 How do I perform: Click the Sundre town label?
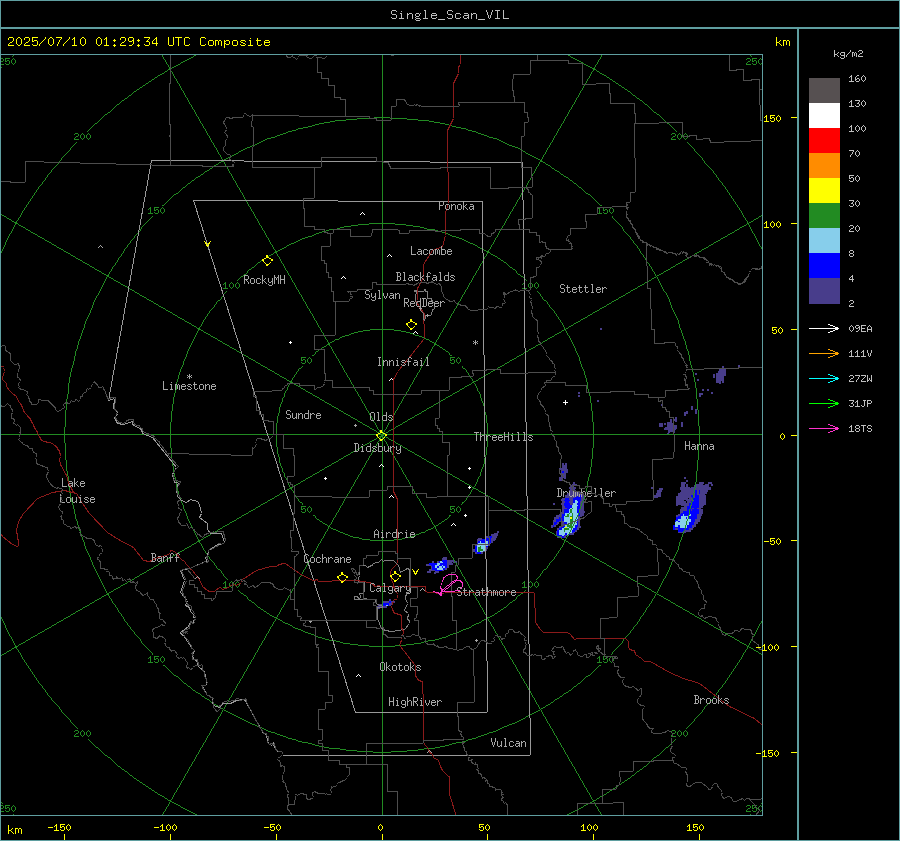tap(303, 414)
